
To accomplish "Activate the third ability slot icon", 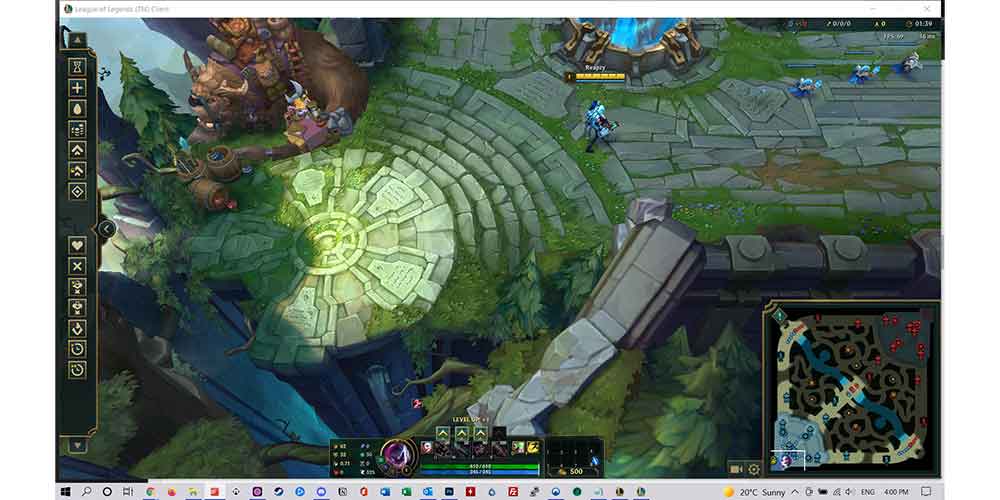I will point(480,449).
